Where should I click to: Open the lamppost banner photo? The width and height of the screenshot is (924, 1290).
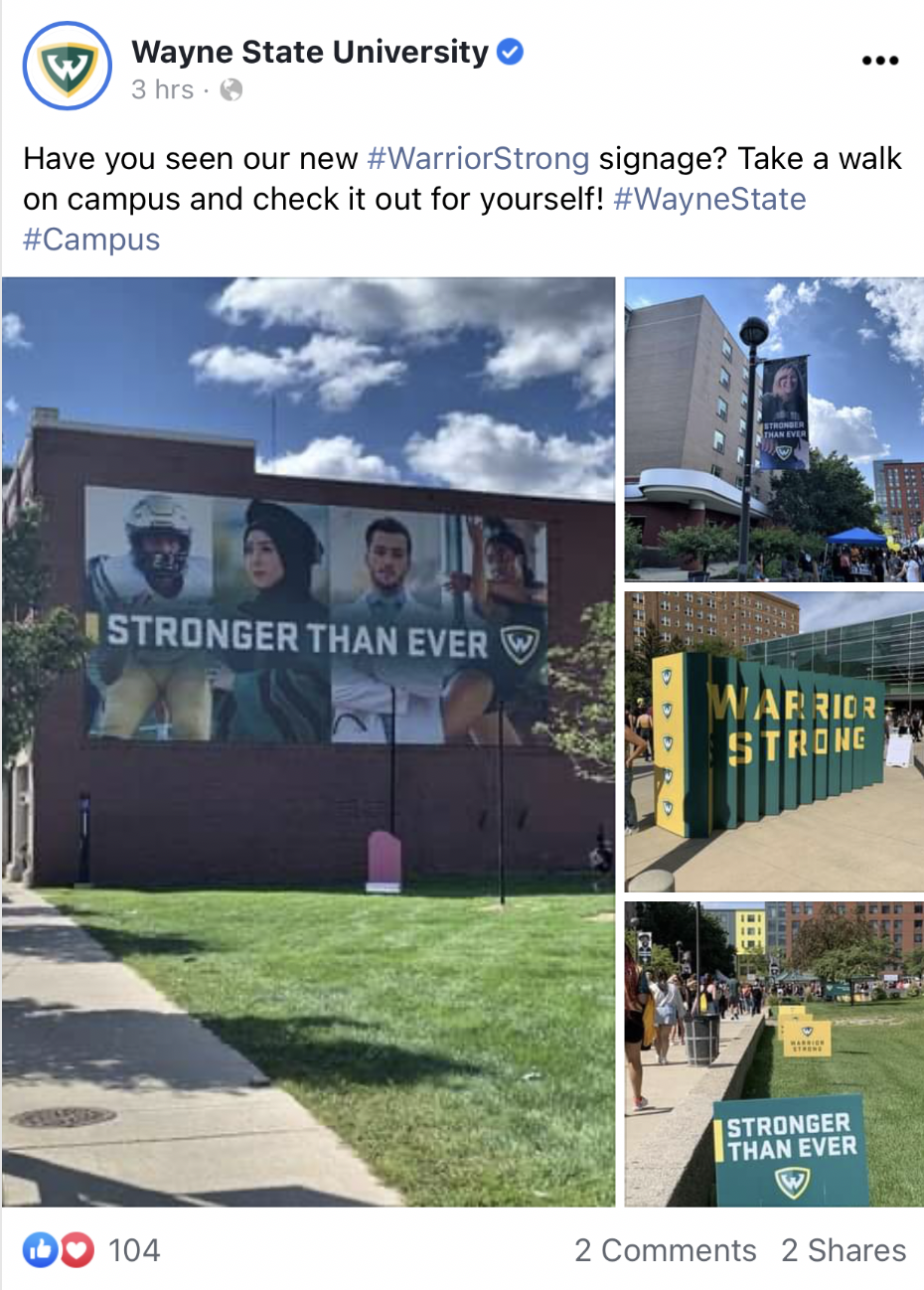[774, 429]
